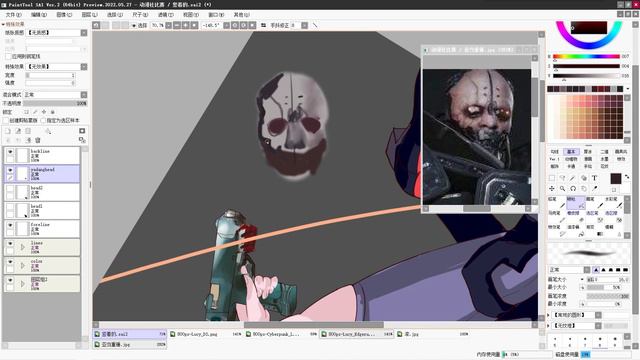Image resolution: width=640 pixels, height=360 pixels.
Task: Expand the color layer group
Action: coord(22,266)
